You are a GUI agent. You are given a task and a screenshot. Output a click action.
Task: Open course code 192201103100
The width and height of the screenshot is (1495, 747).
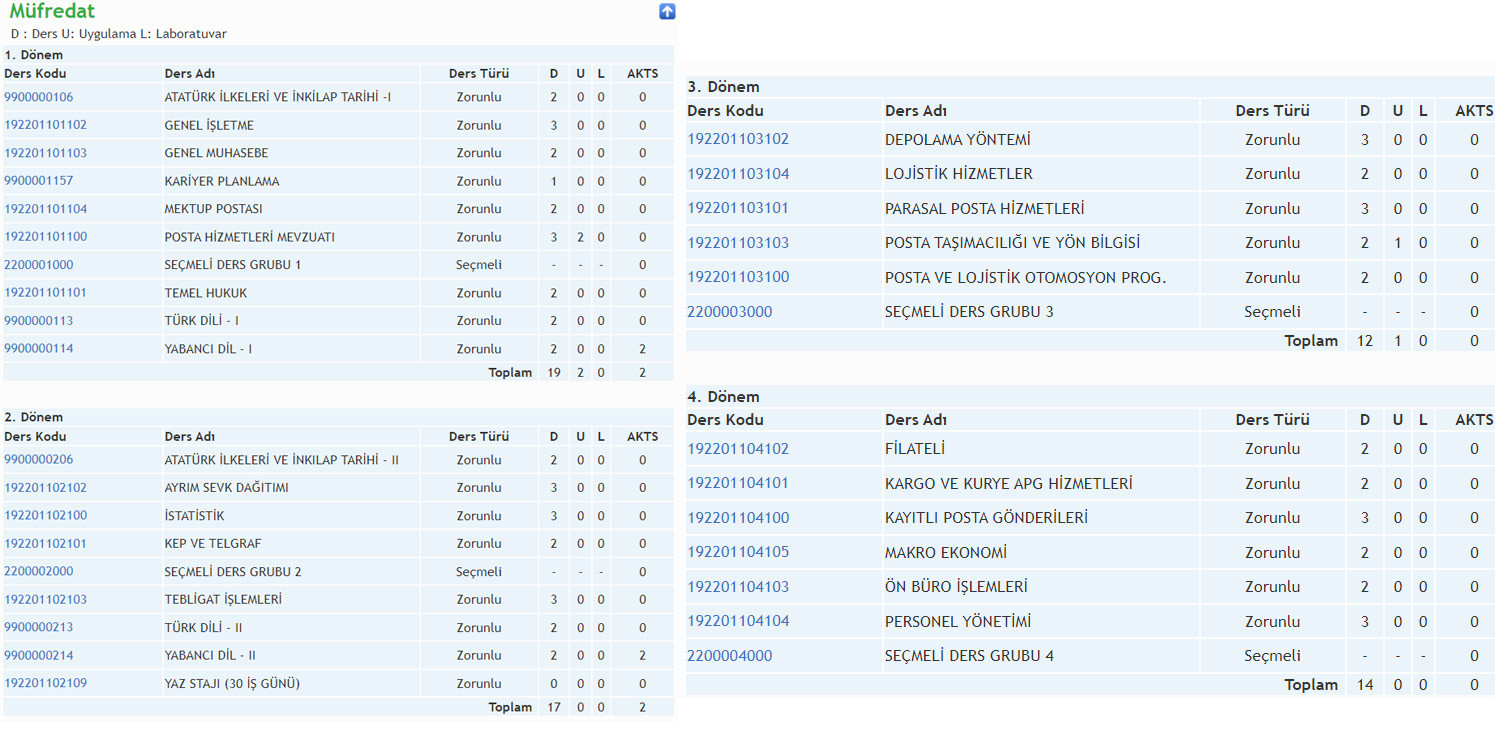(738, 277)
